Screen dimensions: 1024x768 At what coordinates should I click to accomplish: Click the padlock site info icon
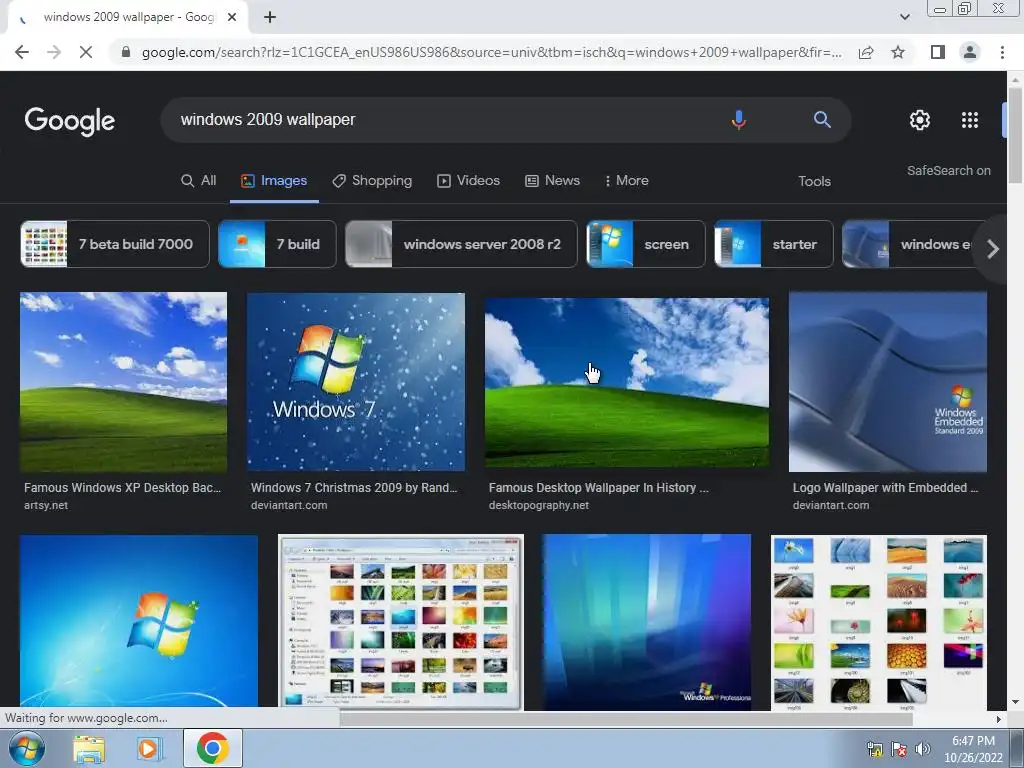tap(126, 52)
